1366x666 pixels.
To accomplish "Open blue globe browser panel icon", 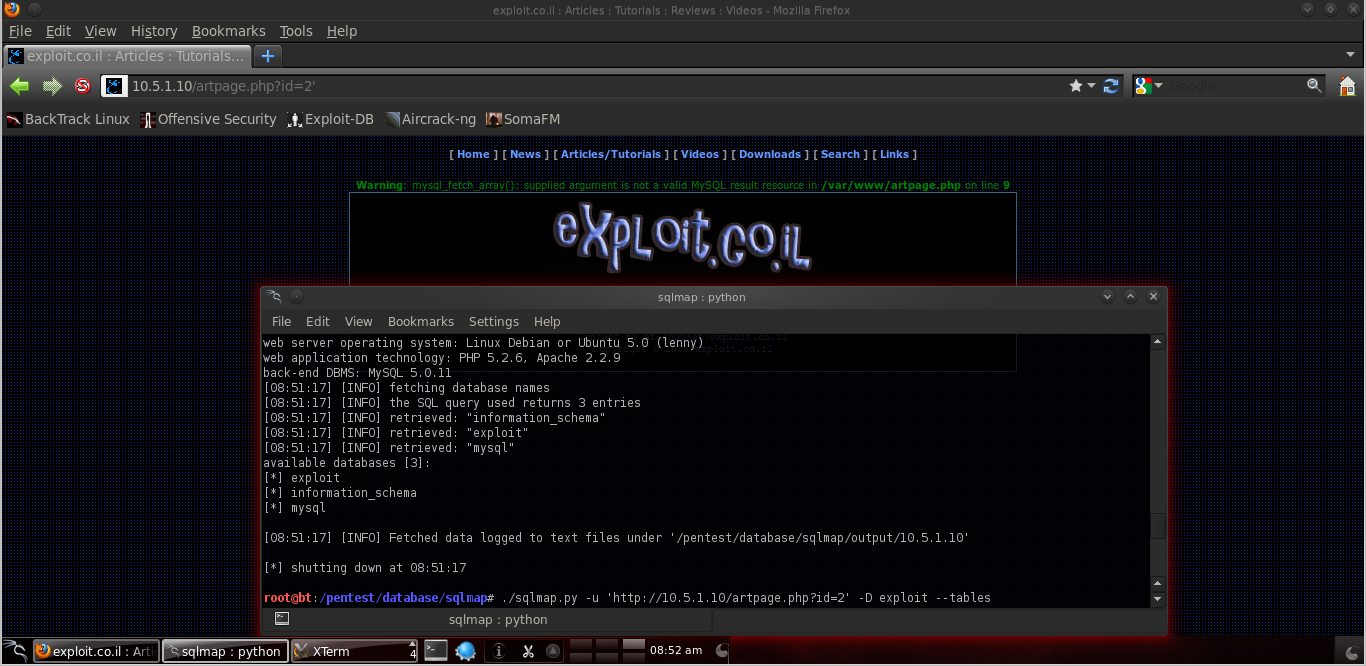I will 465,651.
